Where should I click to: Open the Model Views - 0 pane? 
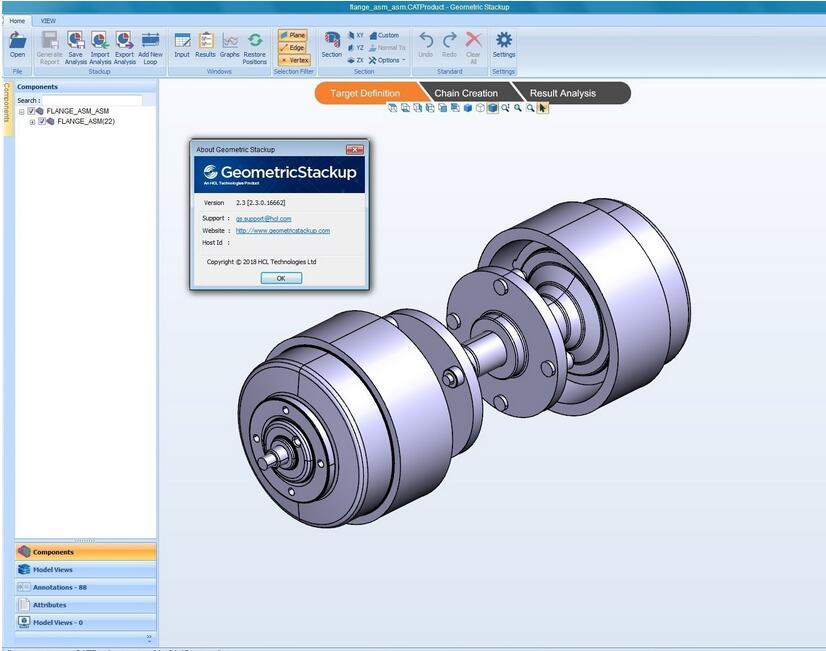point(86,623)
